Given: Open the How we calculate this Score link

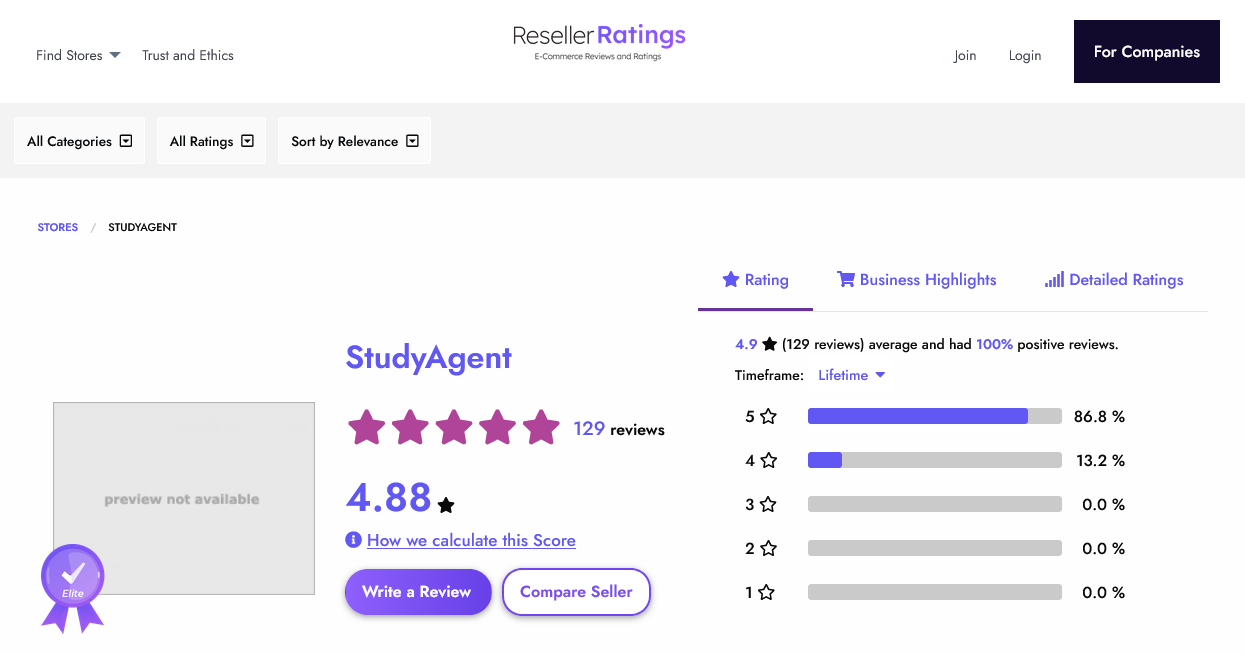Looking at the screenshot, I should (471, 540).
